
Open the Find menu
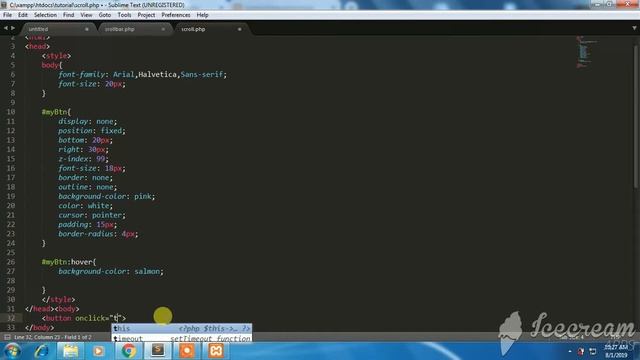69,15
